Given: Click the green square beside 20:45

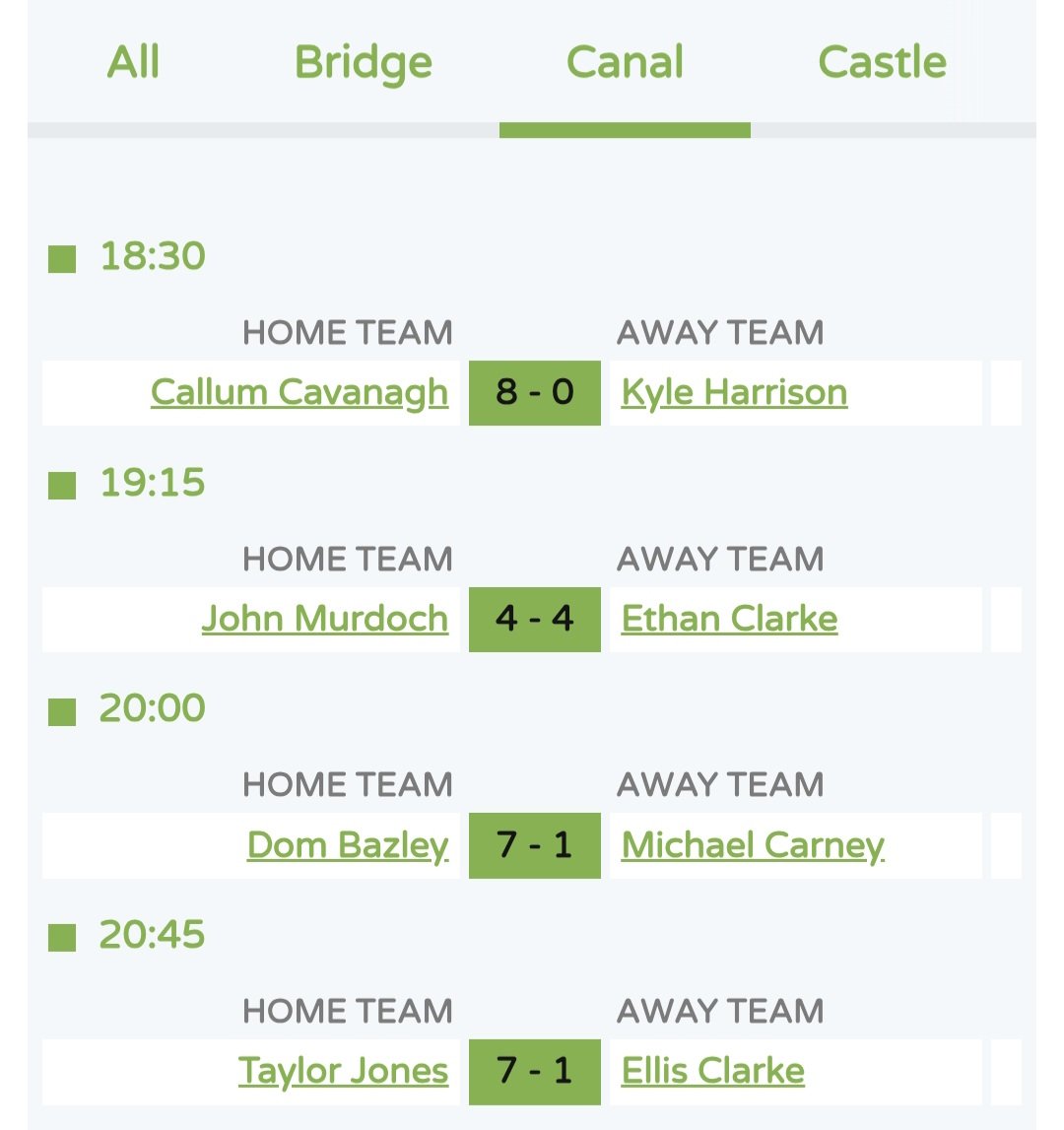Looking at the screenshot, I should pyautogui.click(x=62, y=938).
